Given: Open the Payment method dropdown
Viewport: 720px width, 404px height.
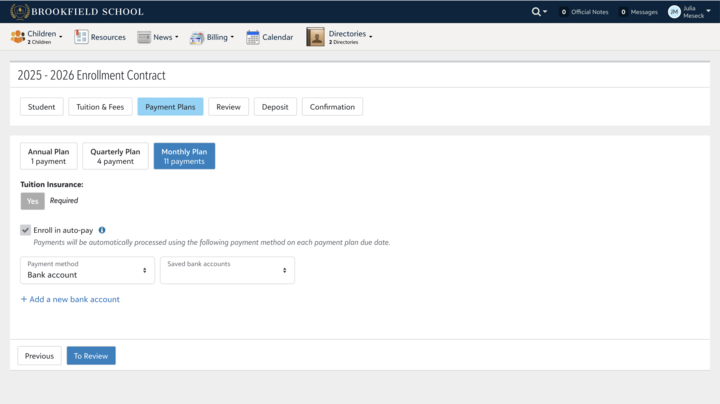Looking at the screenshot, I should click(x=87, y=270).
